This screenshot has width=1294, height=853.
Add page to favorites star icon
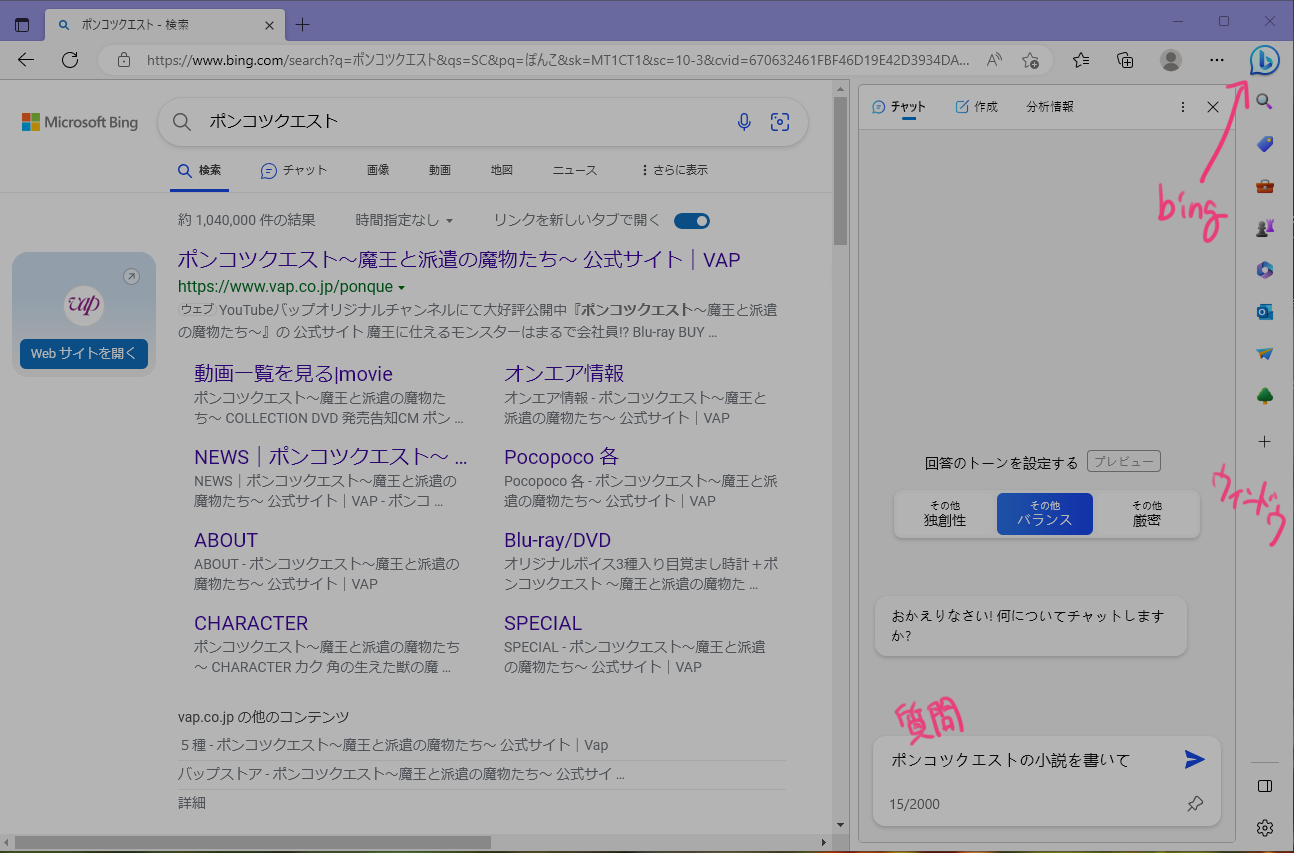1031,60
